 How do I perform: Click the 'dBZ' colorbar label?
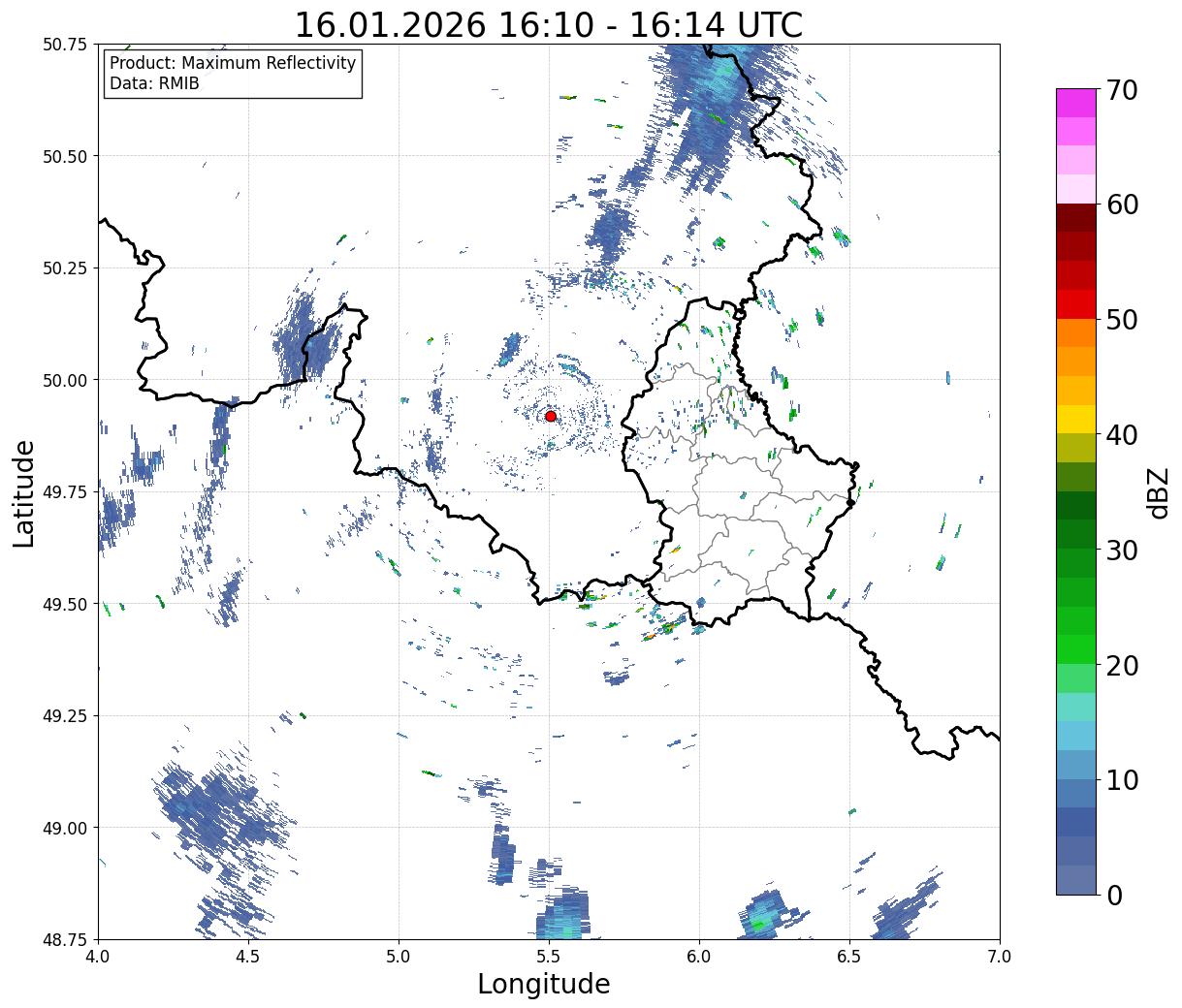1159,491
